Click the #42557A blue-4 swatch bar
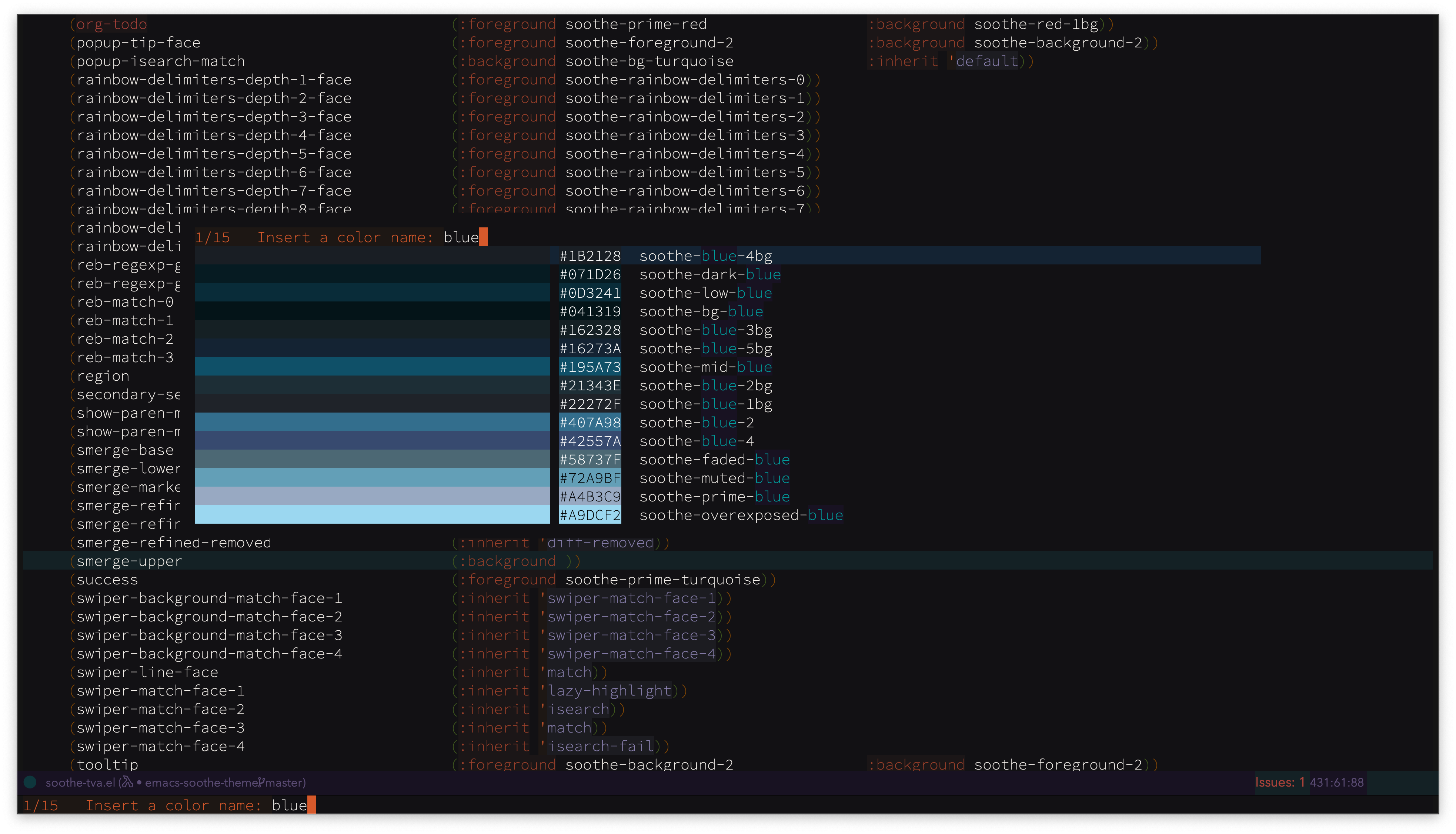The height and width of the screenshot is (834, 1456). (372, 440)
